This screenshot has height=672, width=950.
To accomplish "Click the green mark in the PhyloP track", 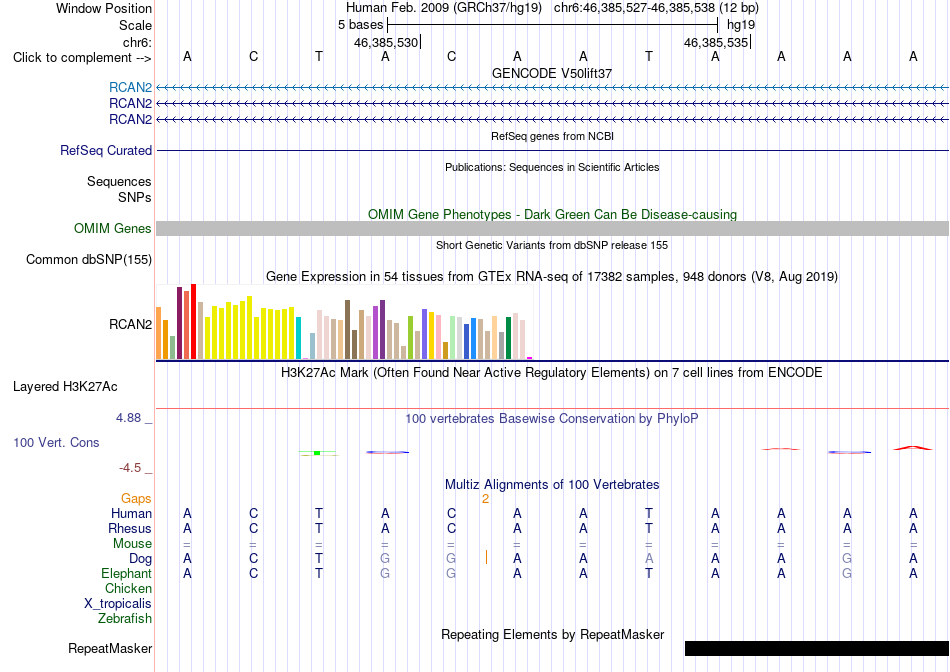I will pyautogui.click(x=317, y=453).
